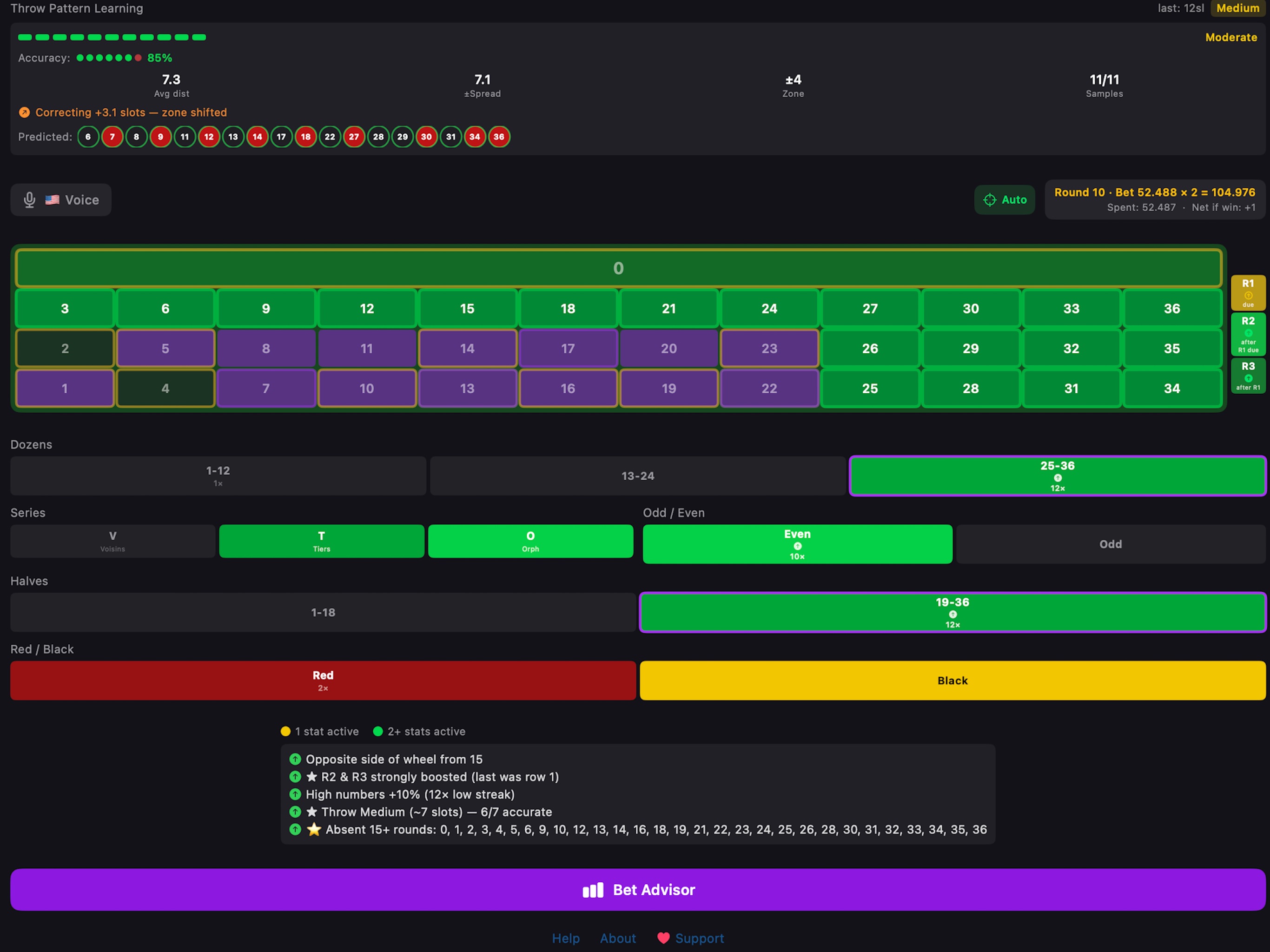
Task: Click the zero cell on the board
Action: point(618,268)
